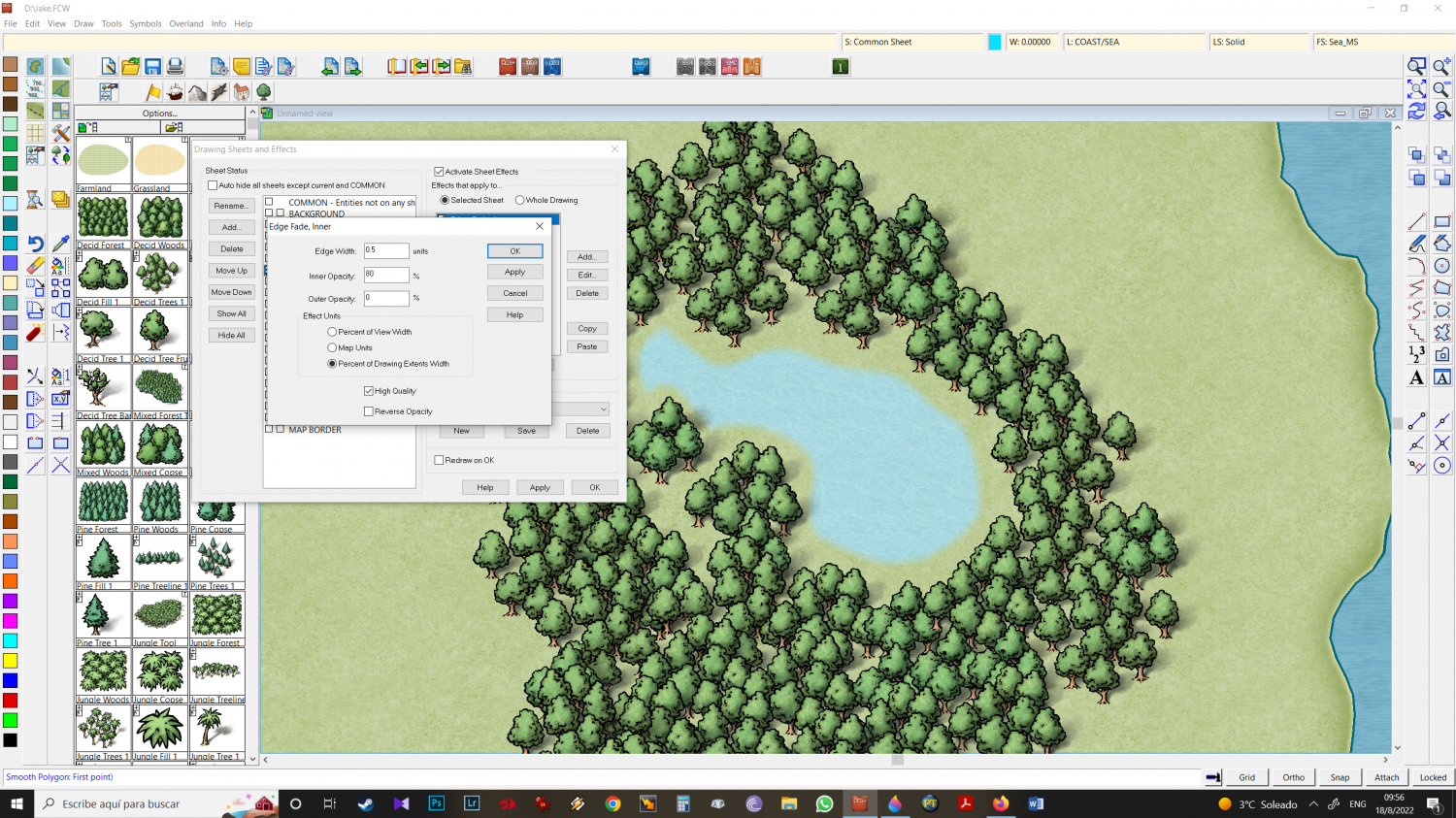This screenshot has height=818, width=1456.
Task: Click the Rename... sheet button
Action: click(232, 206)
